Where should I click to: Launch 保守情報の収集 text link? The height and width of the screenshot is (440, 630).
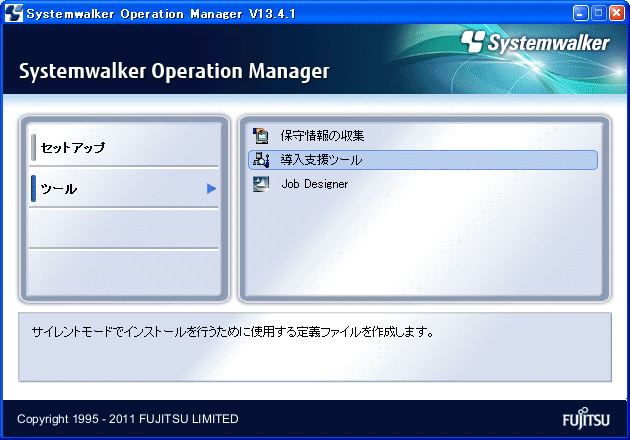point(322,136)
